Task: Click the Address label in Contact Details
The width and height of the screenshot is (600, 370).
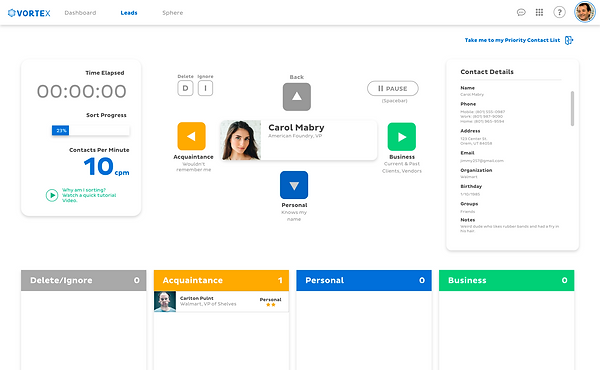Action: [x=470, y=131]
